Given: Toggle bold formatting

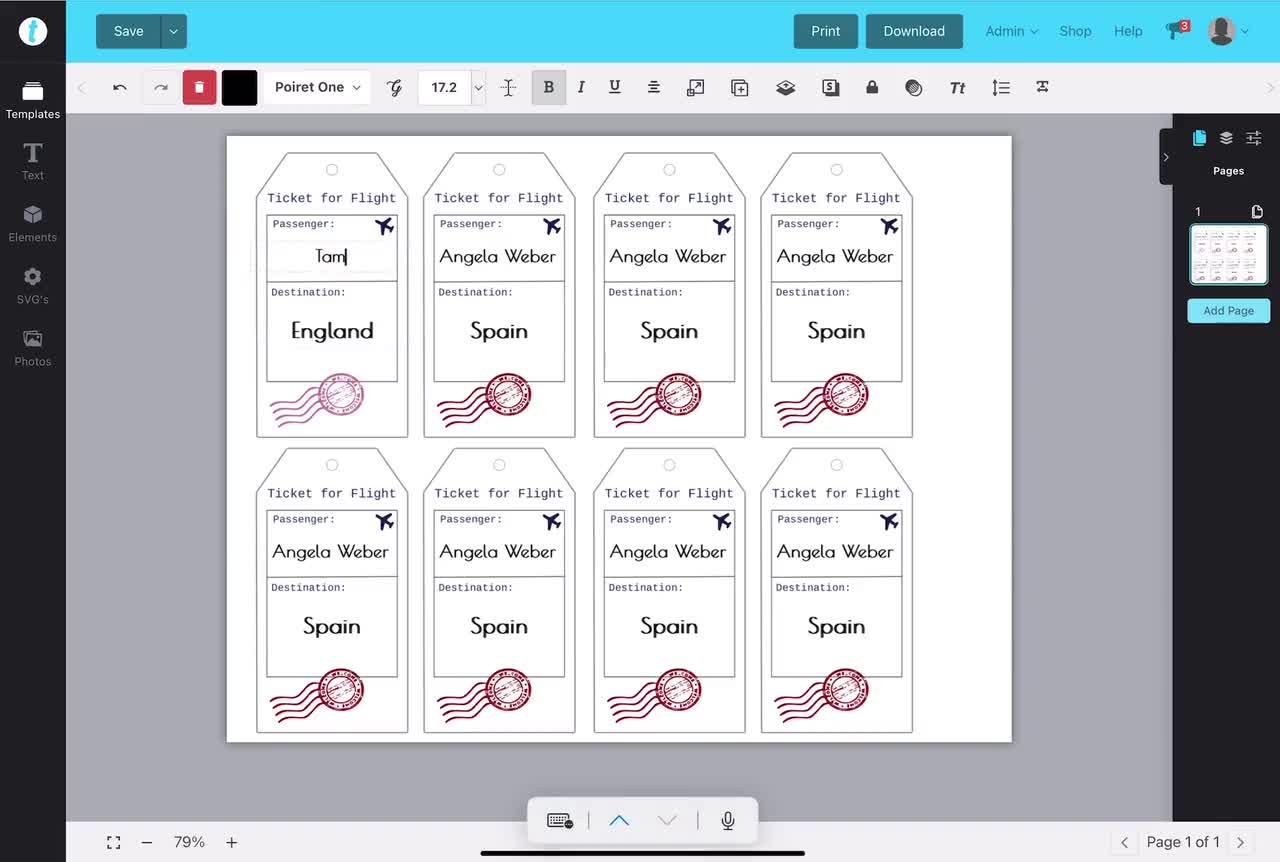Looking at the screenshot, I should [x=548, y=87].
